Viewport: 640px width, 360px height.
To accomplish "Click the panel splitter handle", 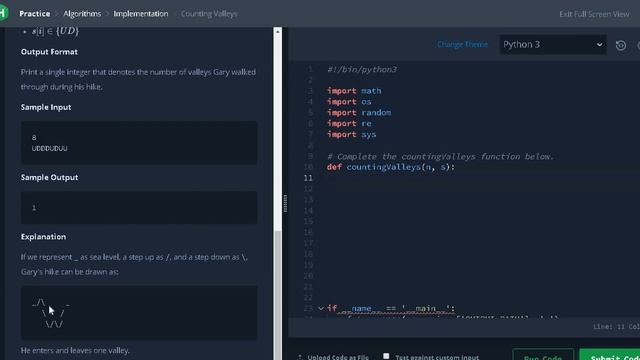I will tap(285, 203).
